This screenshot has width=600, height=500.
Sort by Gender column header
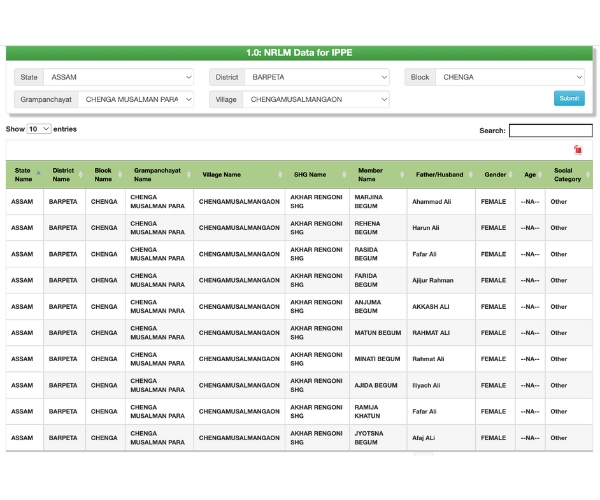(495, 174)
